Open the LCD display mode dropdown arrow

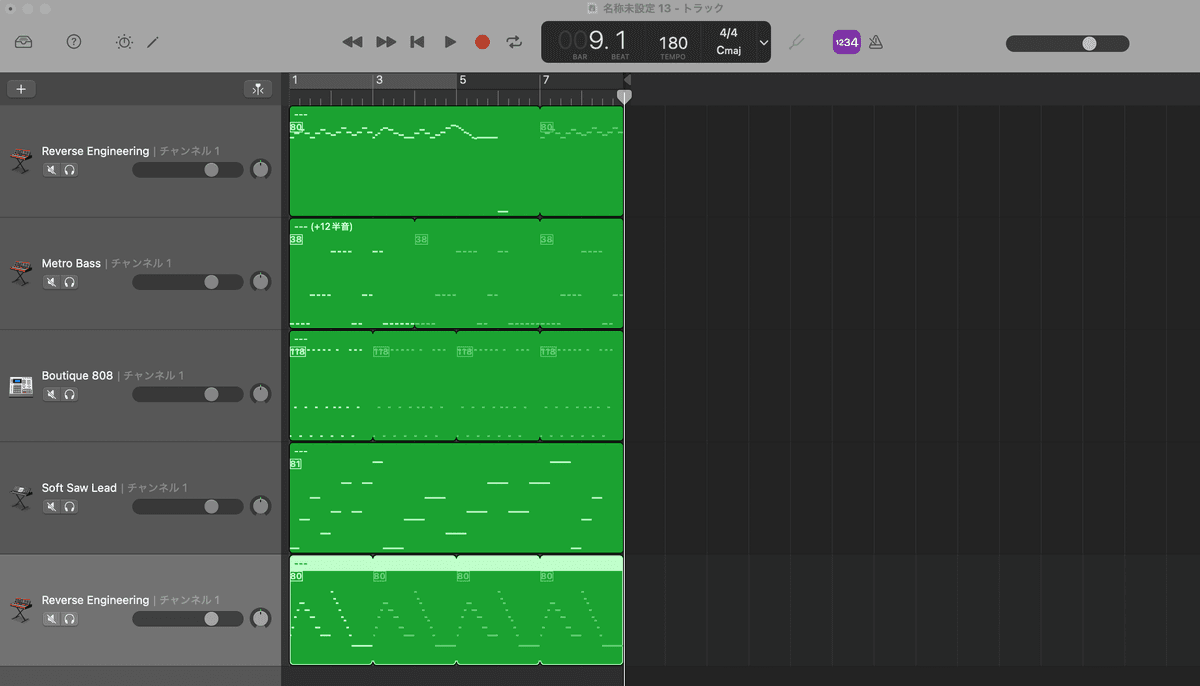pos(764,42)
